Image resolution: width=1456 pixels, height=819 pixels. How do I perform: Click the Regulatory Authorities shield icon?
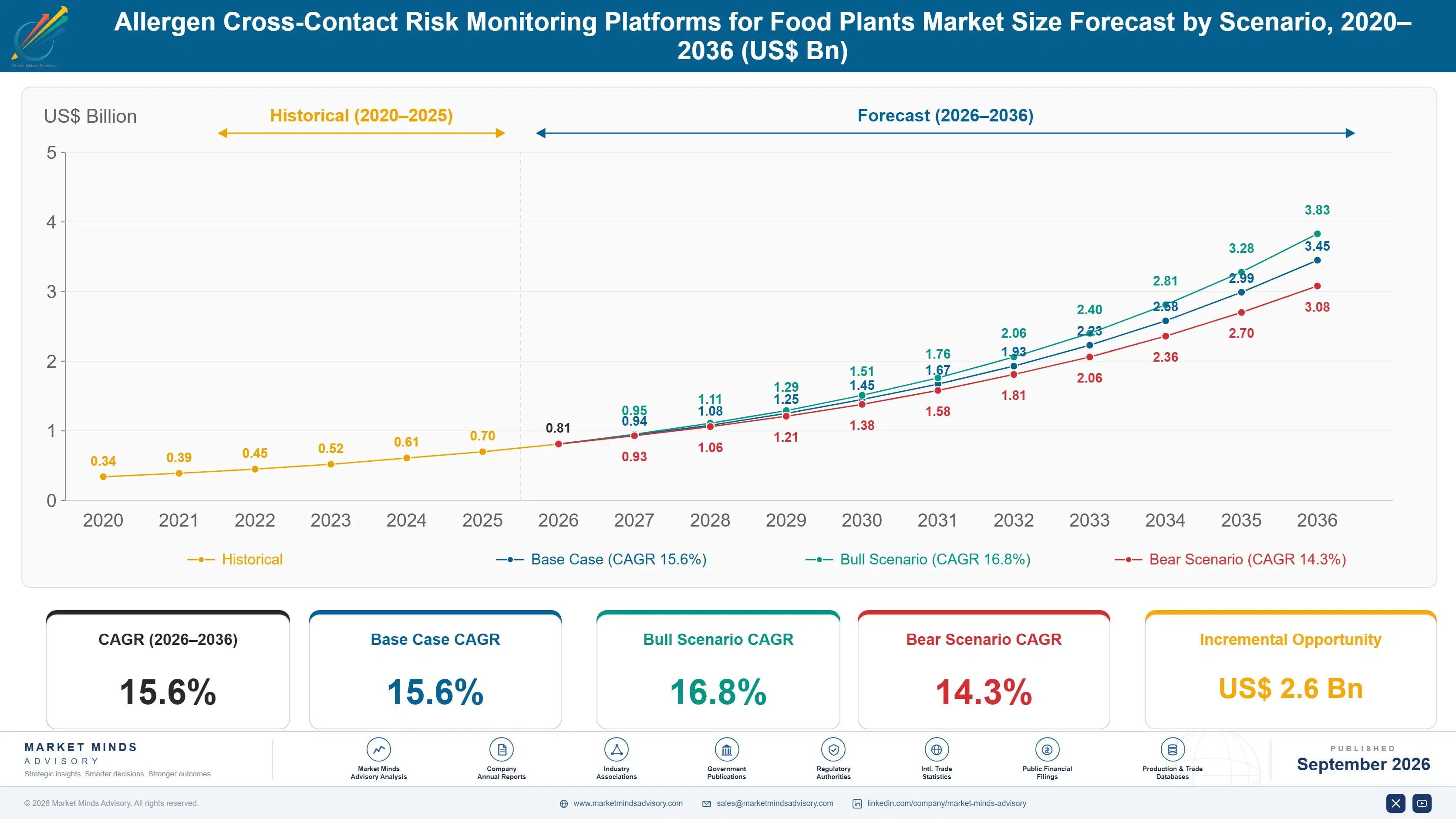[833, 749]
